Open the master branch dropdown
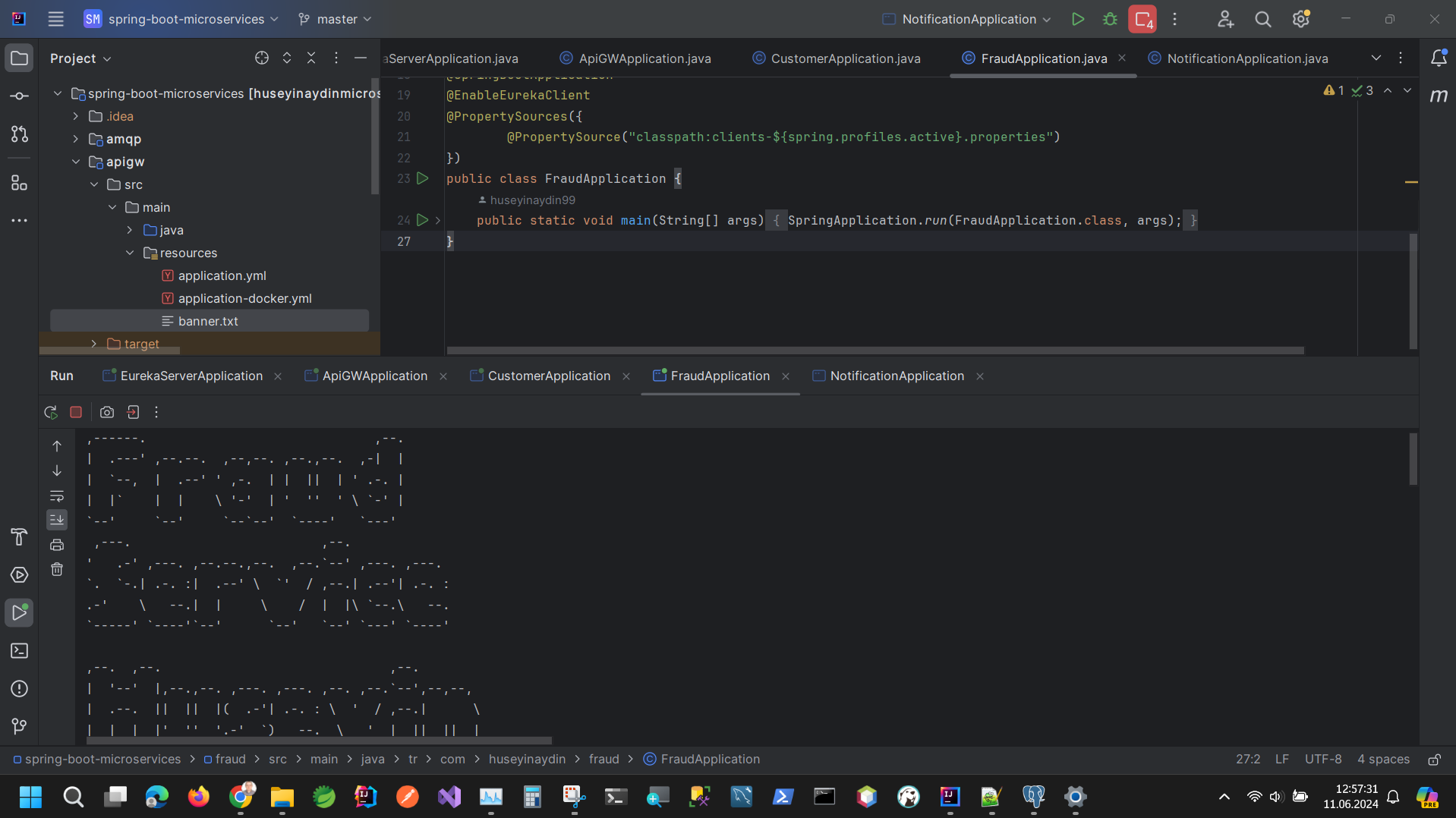1456x818 pixels. 335,19
